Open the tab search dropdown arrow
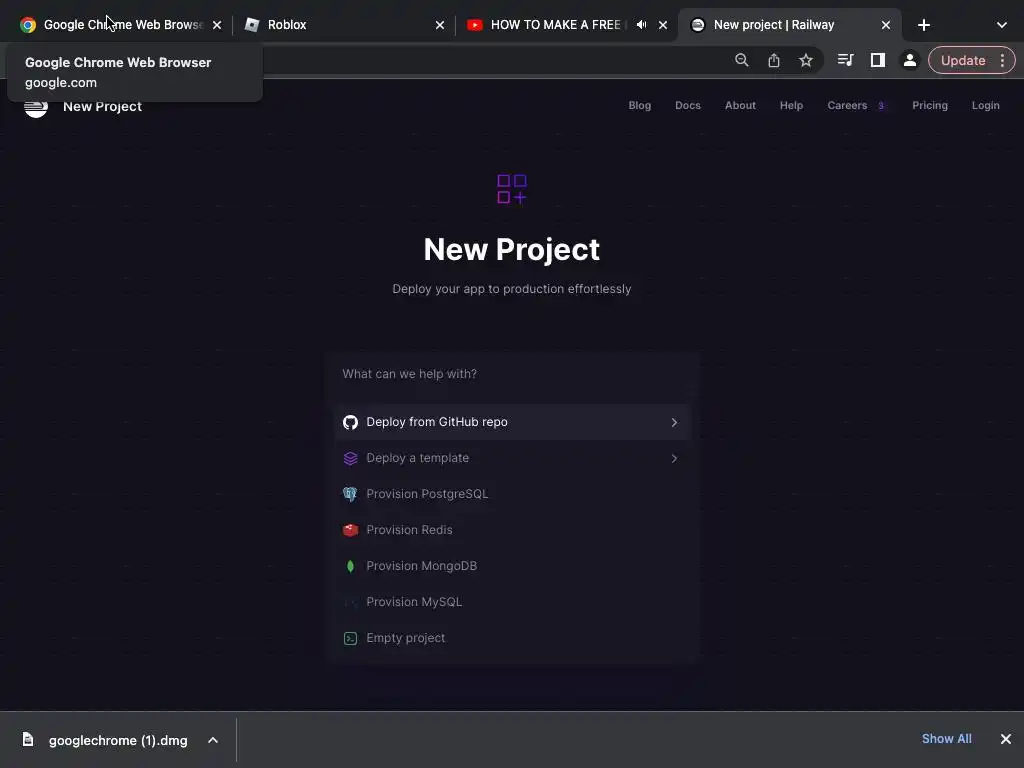 [1002, 25]
